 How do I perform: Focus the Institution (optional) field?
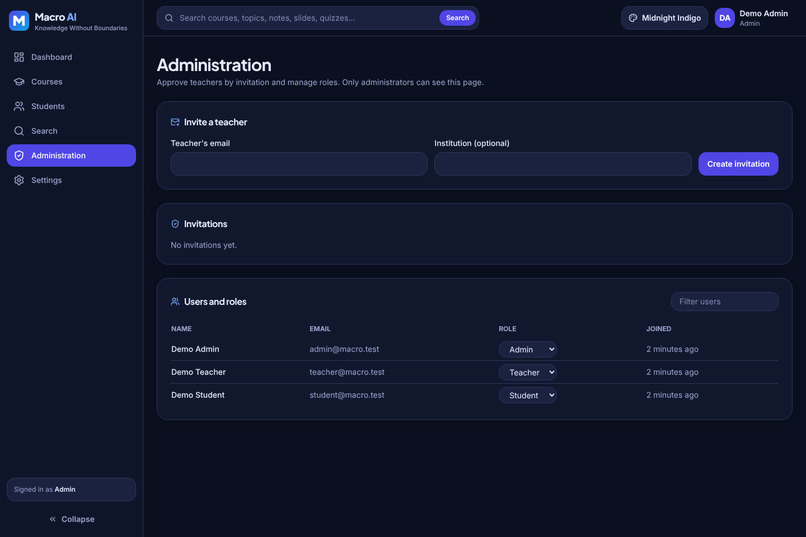coord(563,164)
